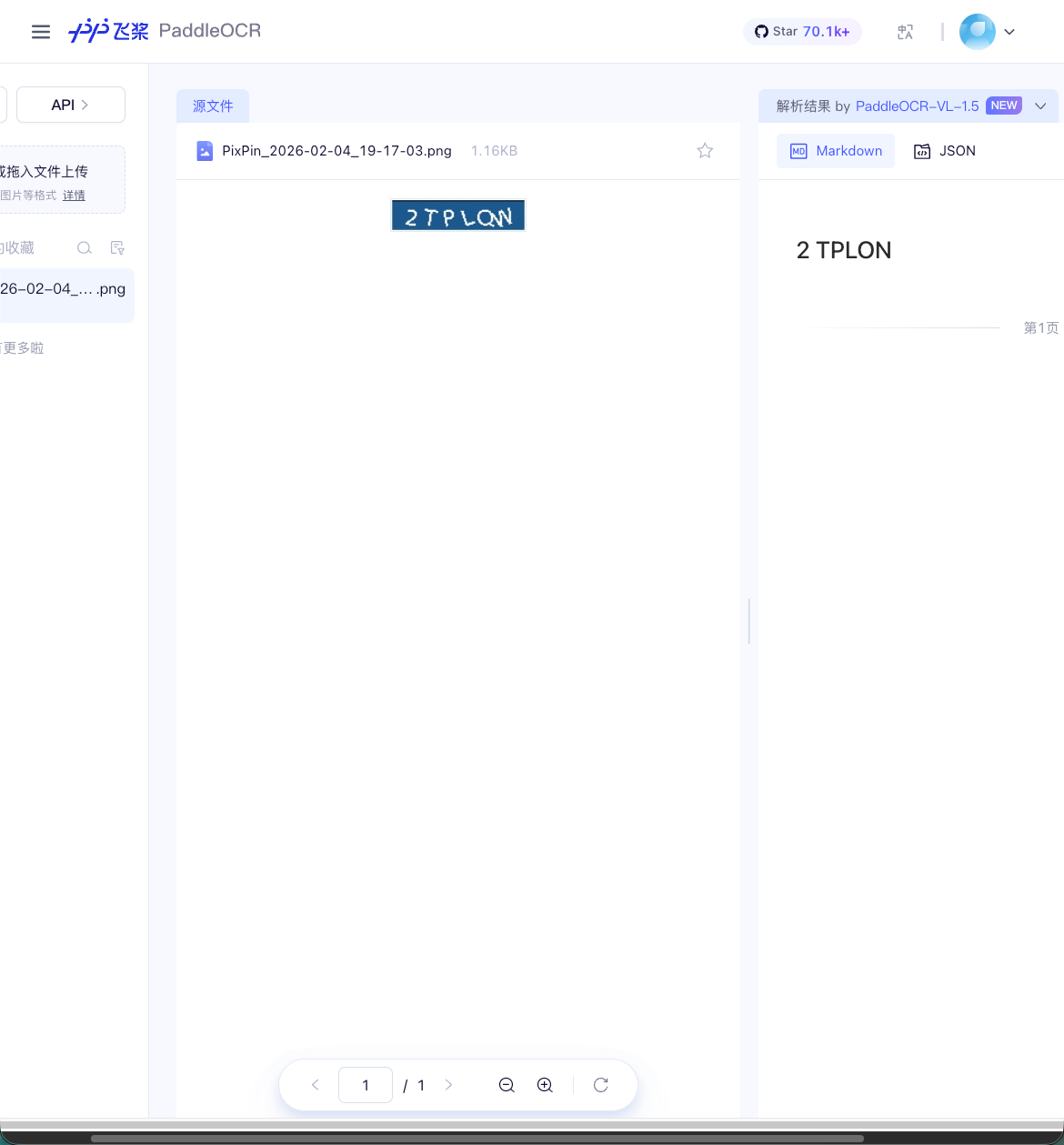Click the recognized text 2 TPLON

844,250
